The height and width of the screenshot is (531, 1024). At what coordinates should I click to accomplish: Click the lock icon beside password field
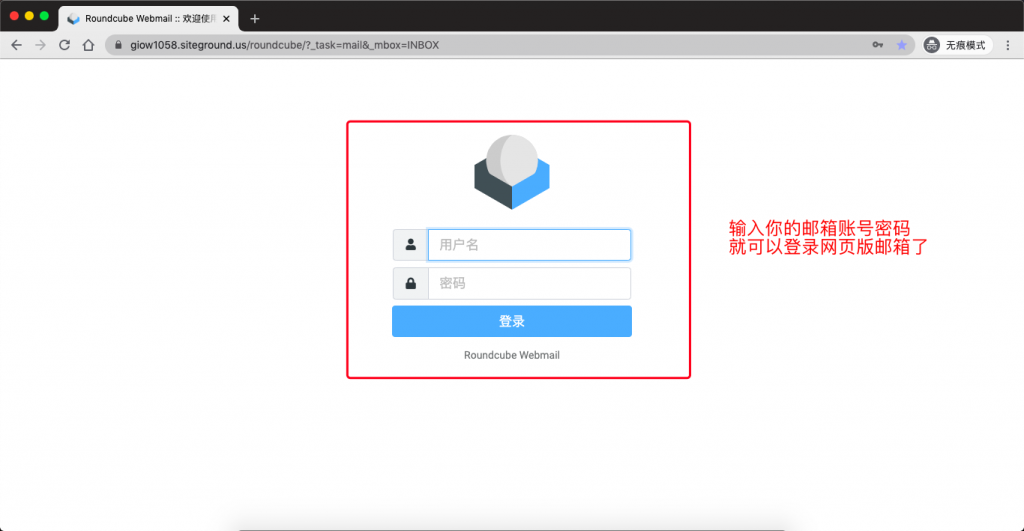pos(410,283)
